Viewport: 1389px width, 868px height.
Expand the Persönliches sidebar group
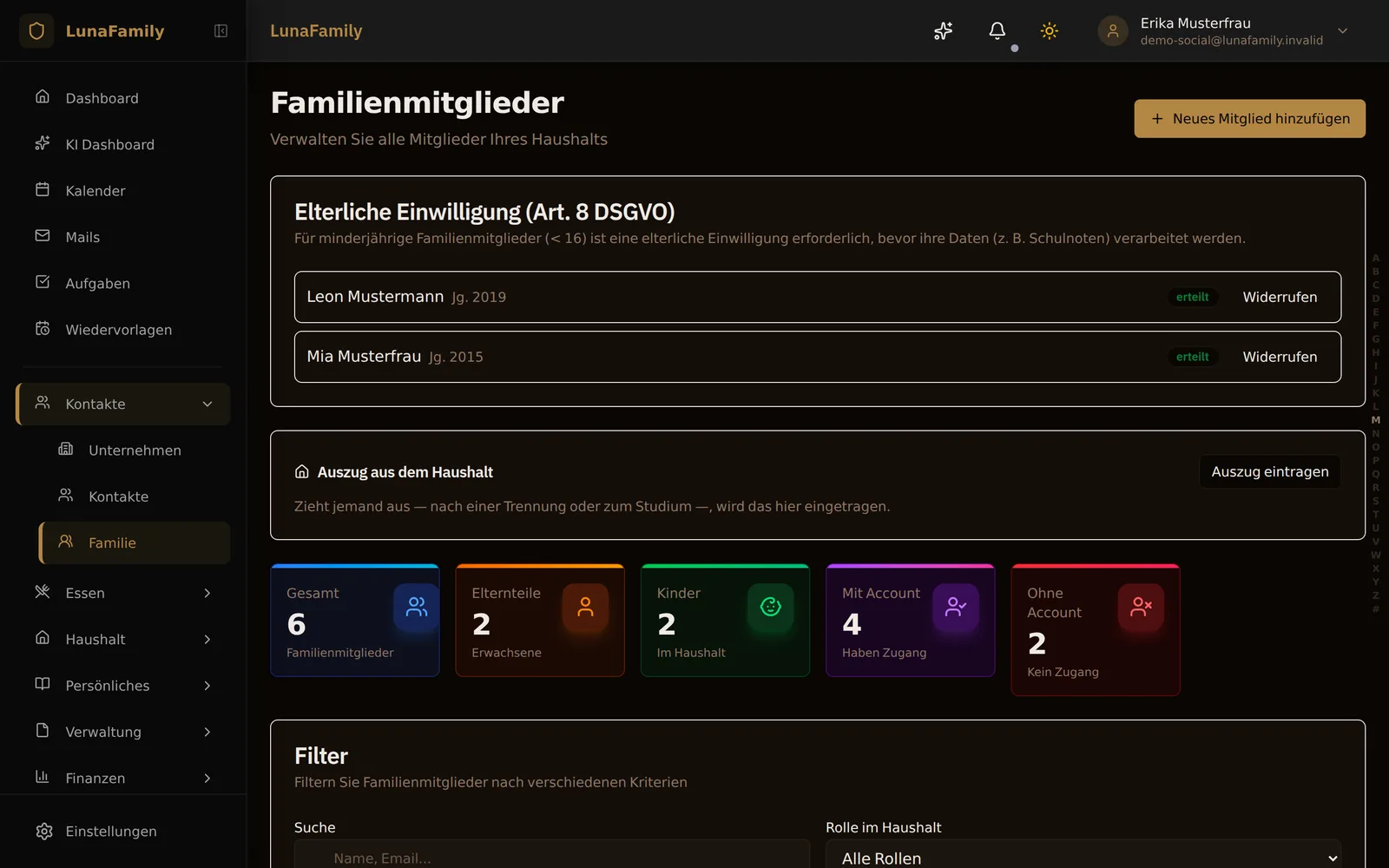tap(123, 686)
